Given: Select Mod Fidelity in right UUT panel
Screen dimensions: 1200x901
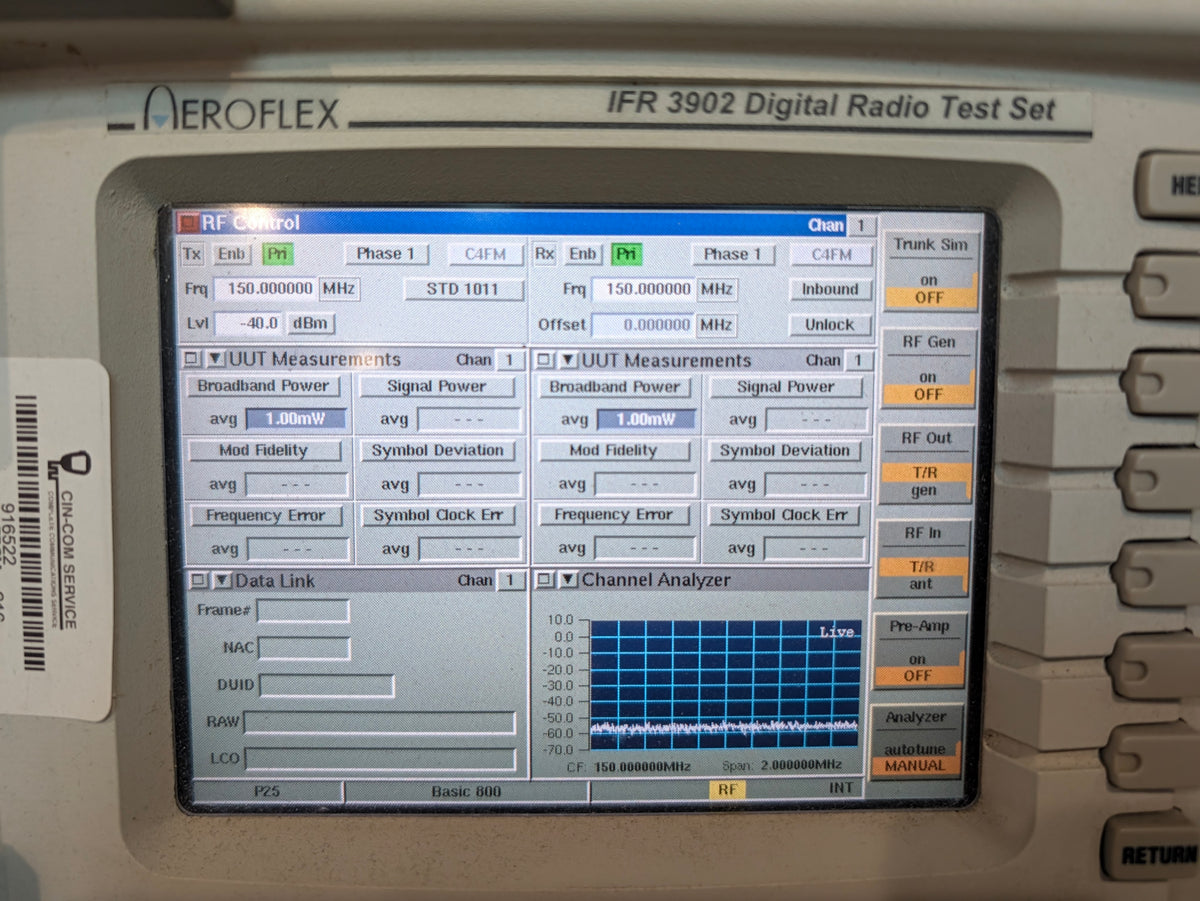Looking at the screenshot, I should pos(614,451).
